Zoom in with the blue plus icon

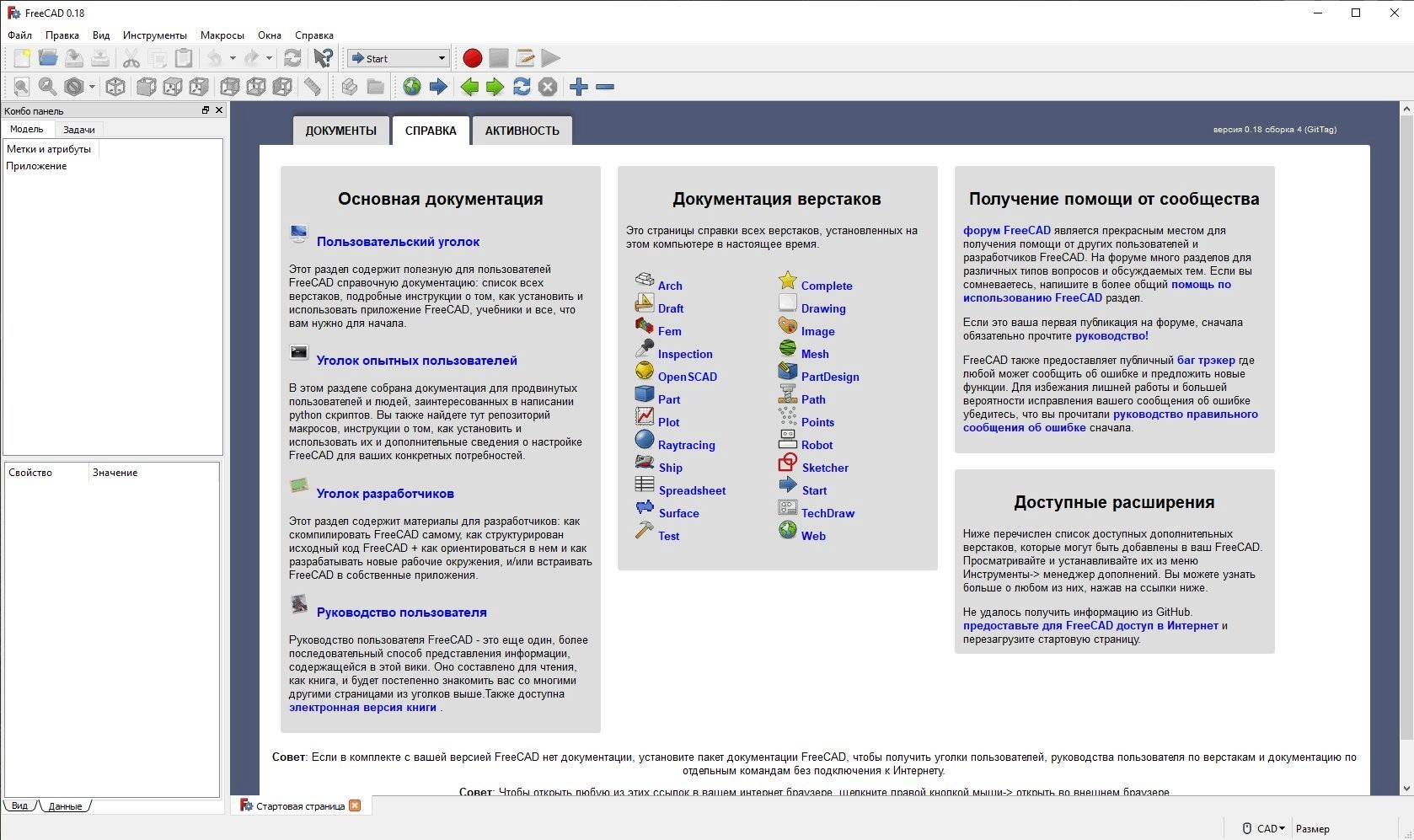pos(579,87)
